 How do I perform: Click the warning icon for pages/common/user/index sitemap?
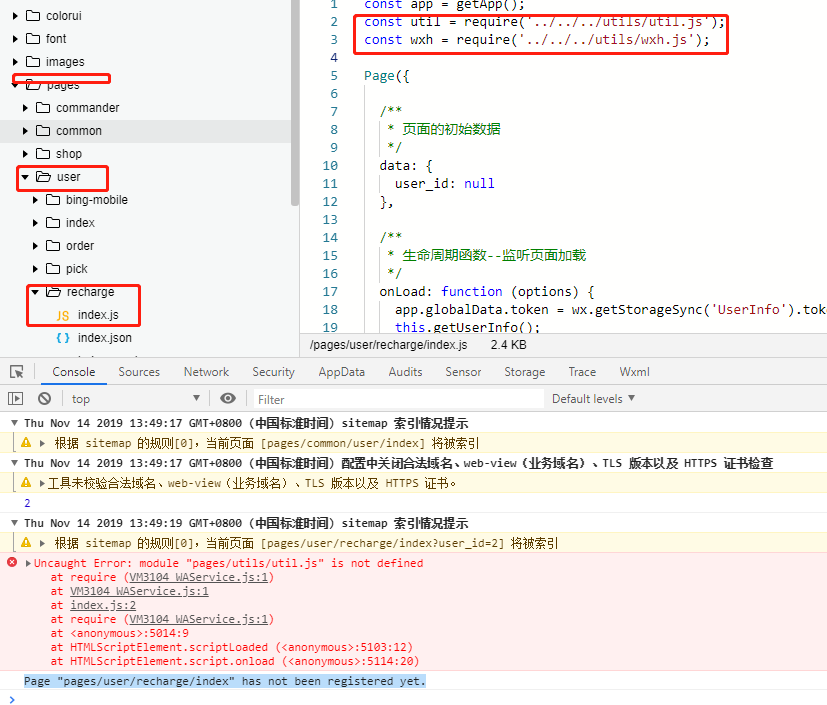[26, 442]
